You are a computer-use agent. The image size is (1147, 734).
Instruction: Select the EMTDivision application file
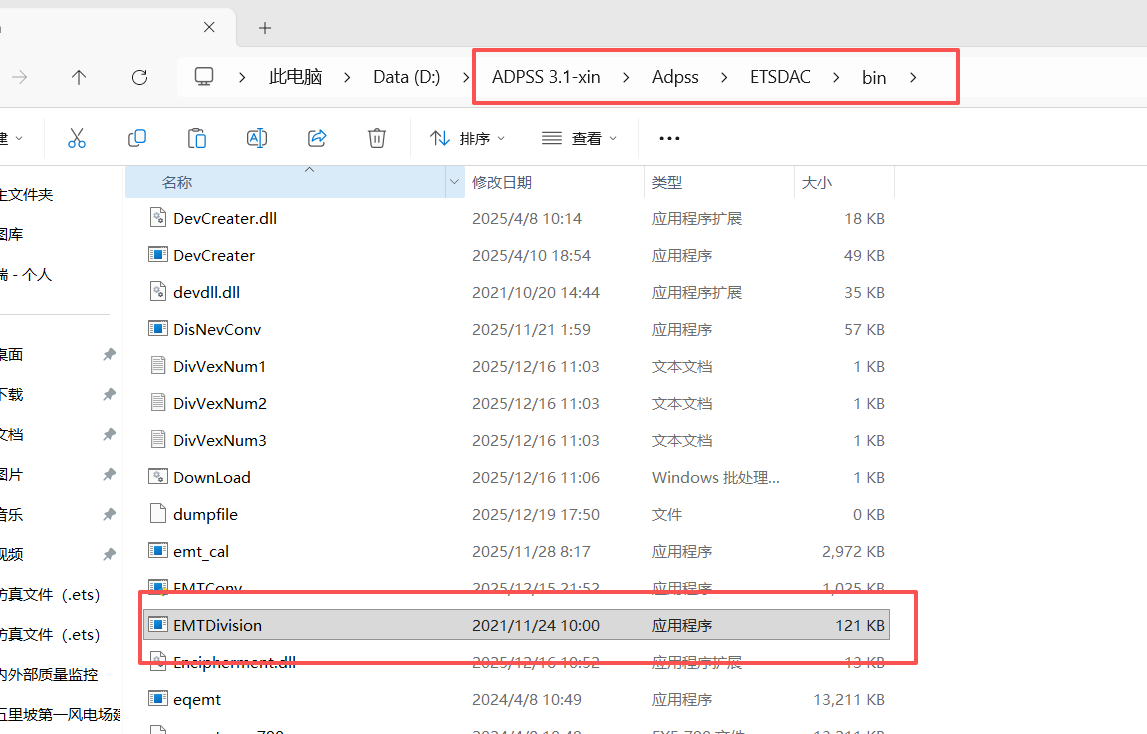pyautogui.click(x=217, y=625)
